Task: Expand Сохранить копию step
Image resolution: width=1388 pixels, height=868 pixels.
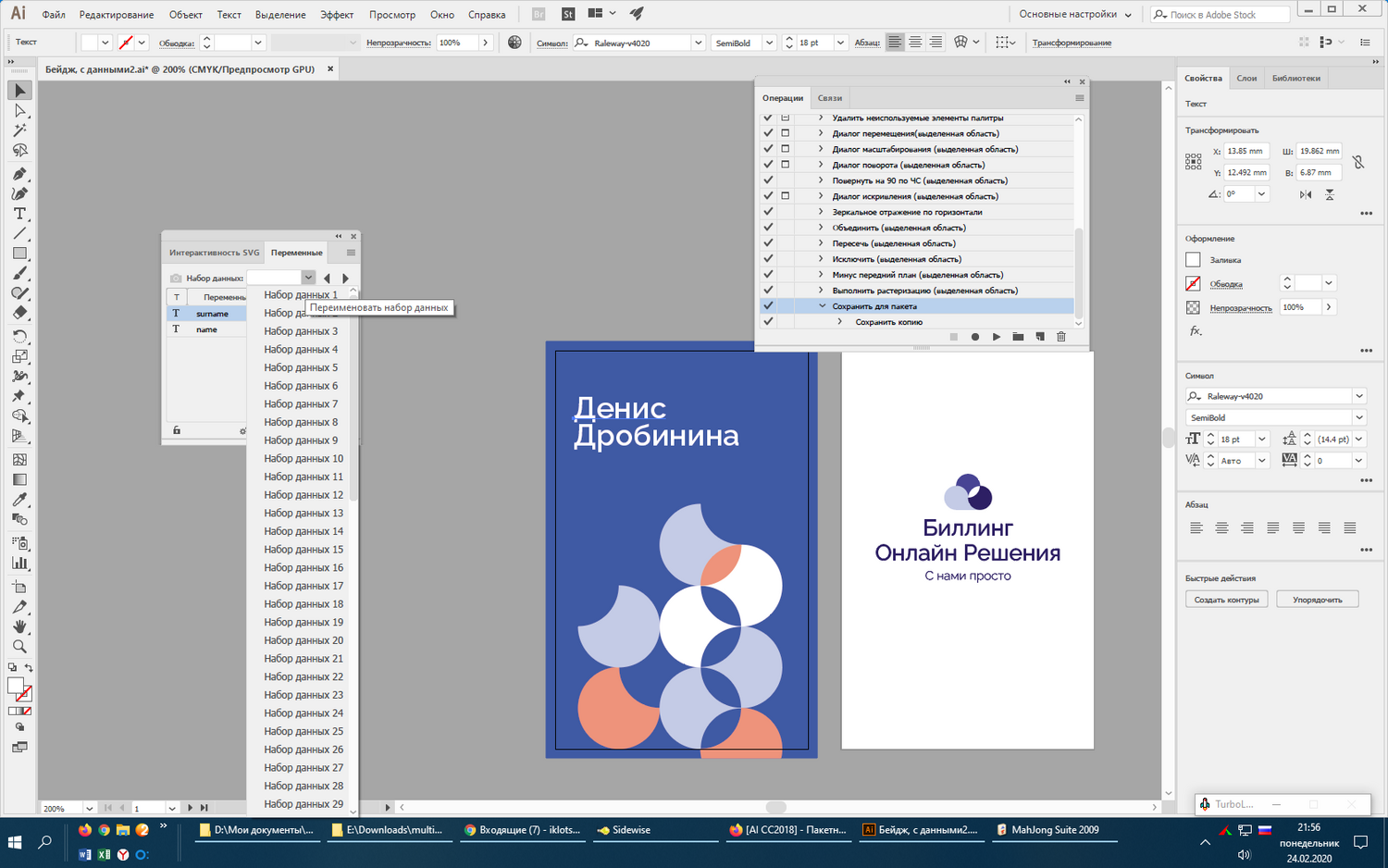Action: point(840,322)
